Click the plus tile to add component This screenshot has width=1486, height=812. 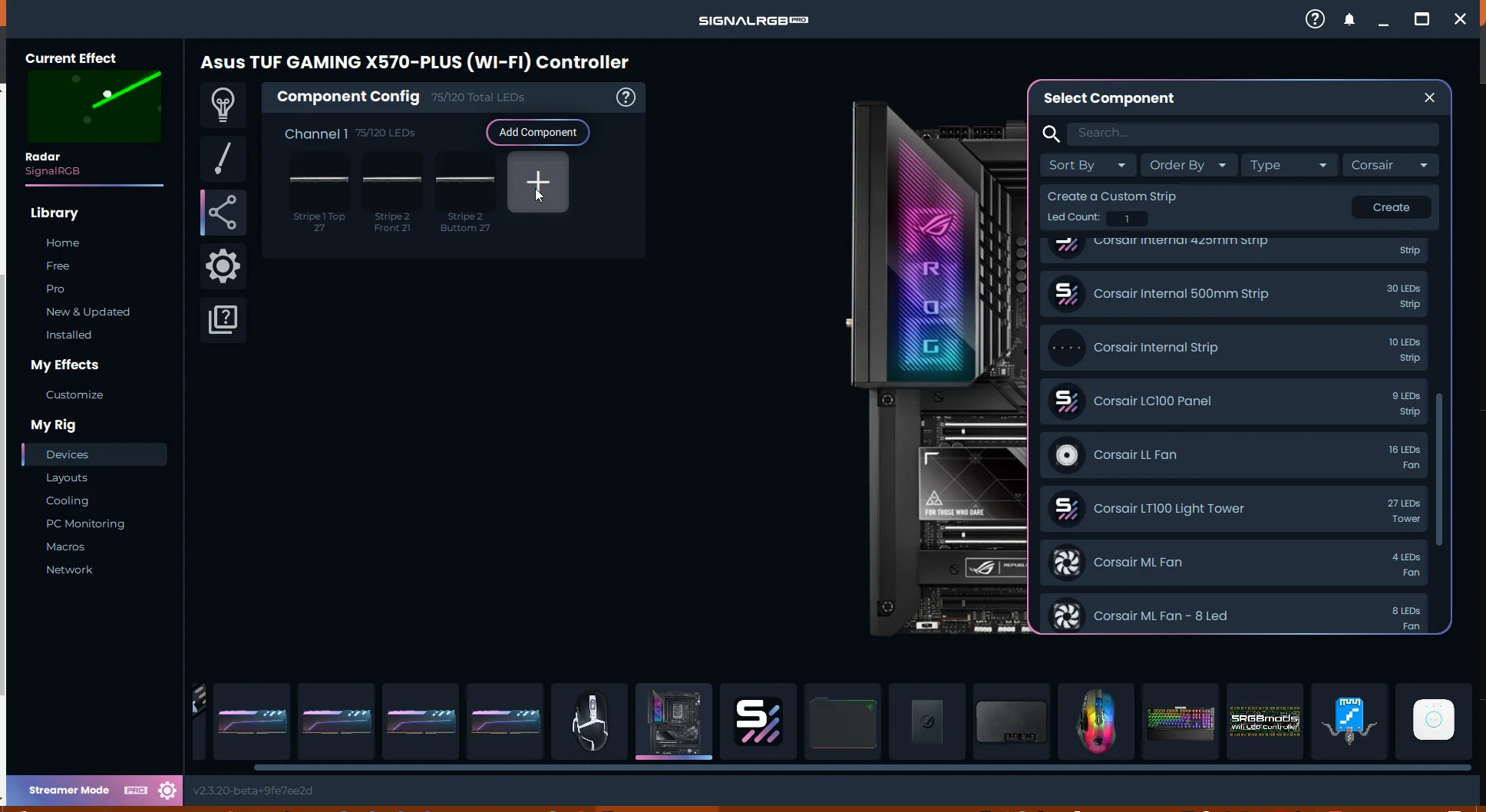[x=538, y=182]
